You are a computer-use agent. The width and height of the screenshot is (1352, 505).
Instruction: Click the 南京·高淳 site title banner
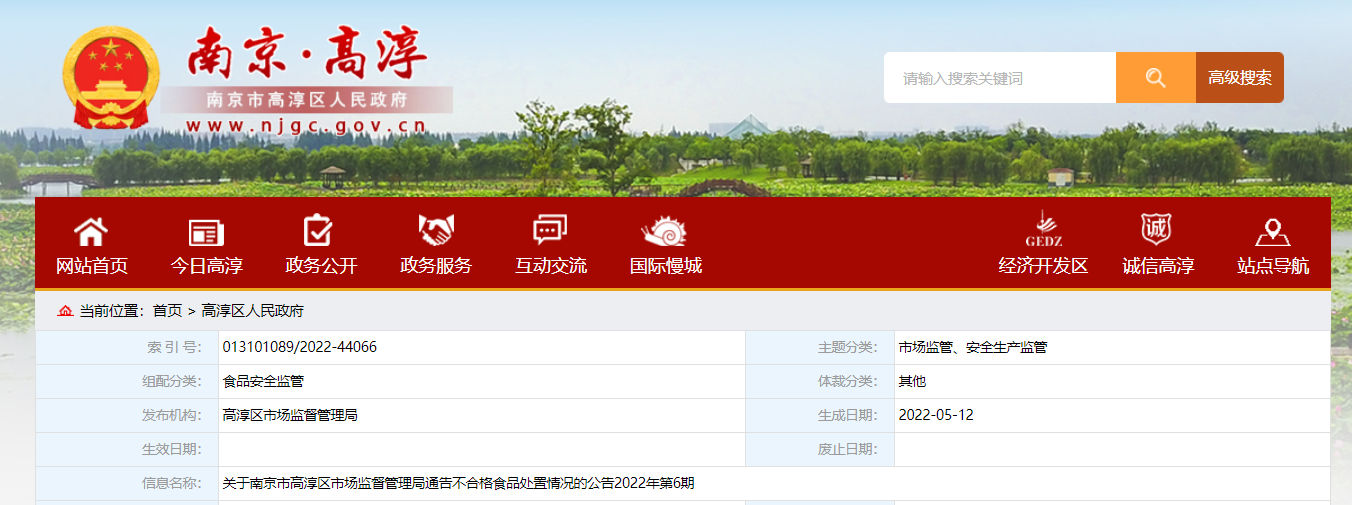tap(308, 54)
